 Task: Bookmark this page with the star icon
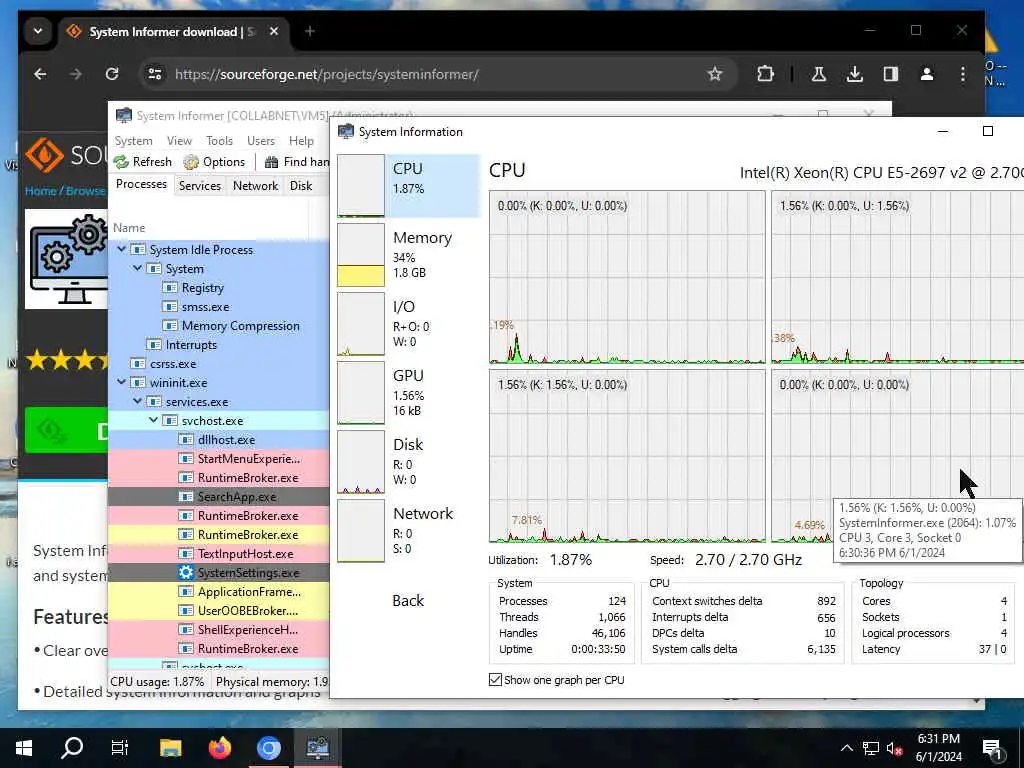pyautogui.click(x=715, y=74)
